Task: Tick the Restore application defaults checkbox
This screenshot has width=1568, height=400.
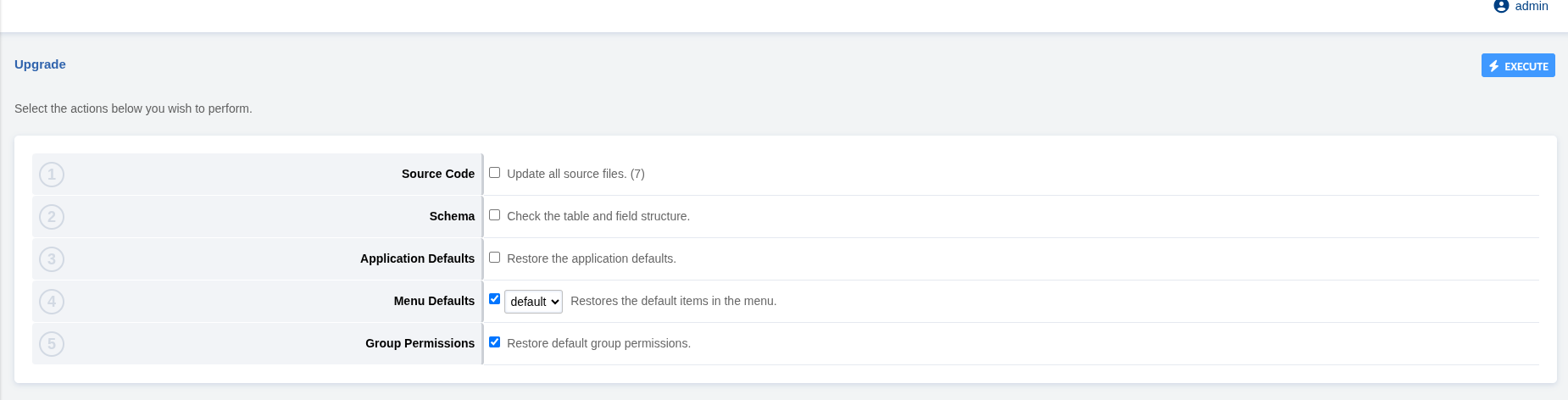Action: click(494, 258)
